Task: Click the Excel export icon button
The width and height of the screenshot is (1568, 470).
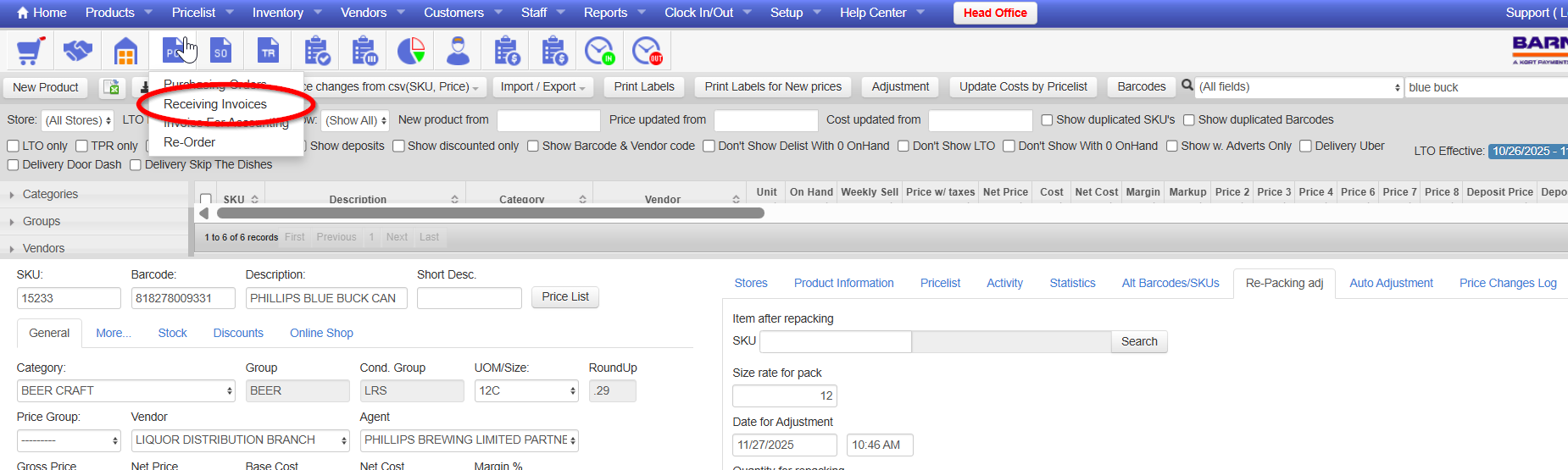Action: 112,87
